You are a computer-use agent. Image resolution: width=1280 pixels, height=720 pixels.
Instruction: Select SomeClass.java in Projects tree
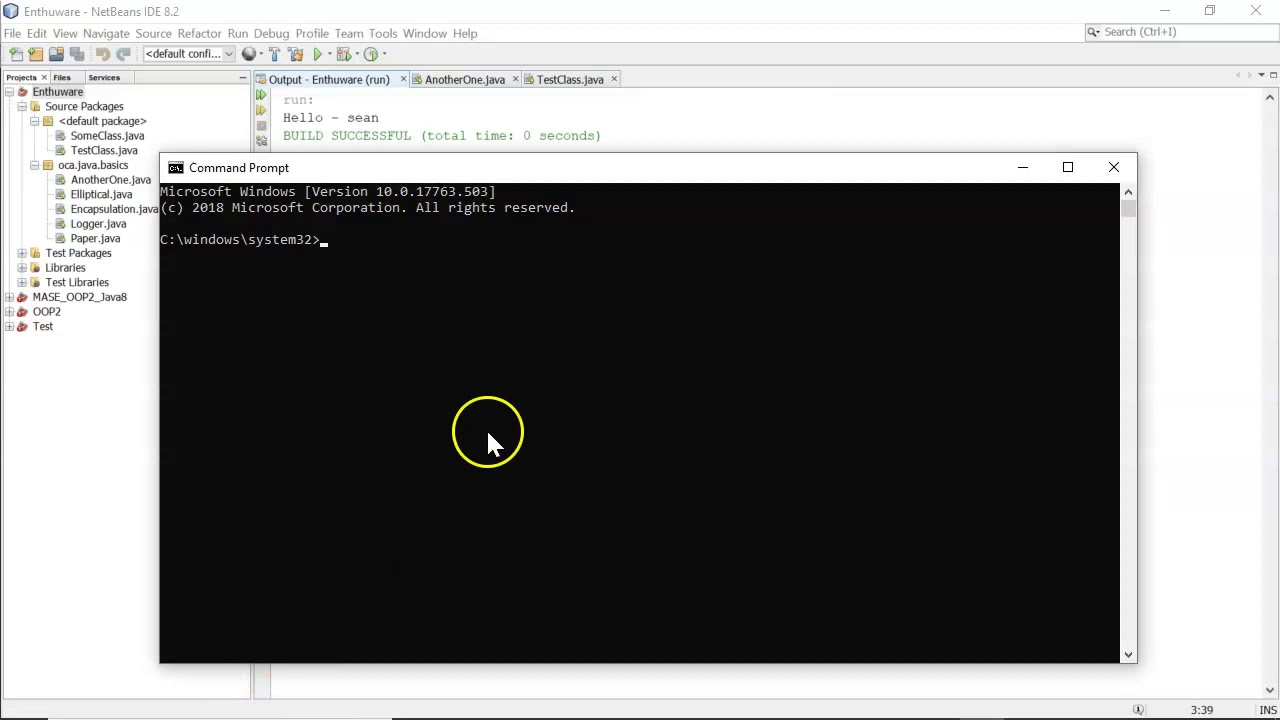click(x=107, y=136)
